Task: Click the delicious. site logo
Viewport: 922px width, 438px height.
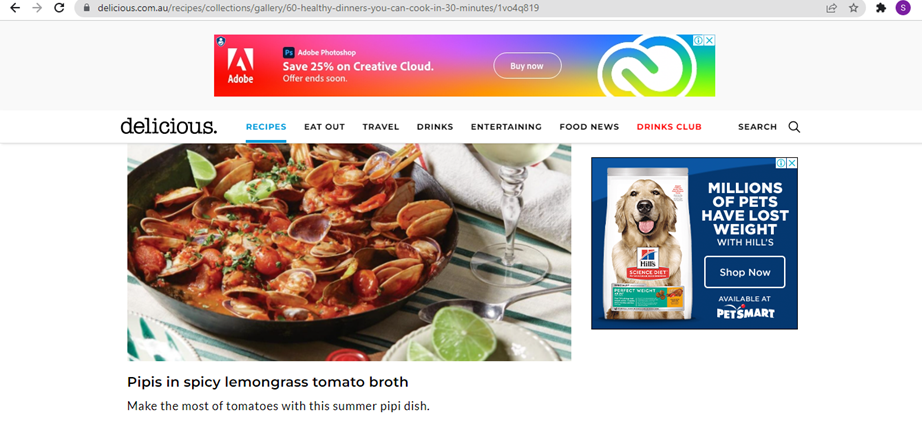Action: click(x=169, y=126)
